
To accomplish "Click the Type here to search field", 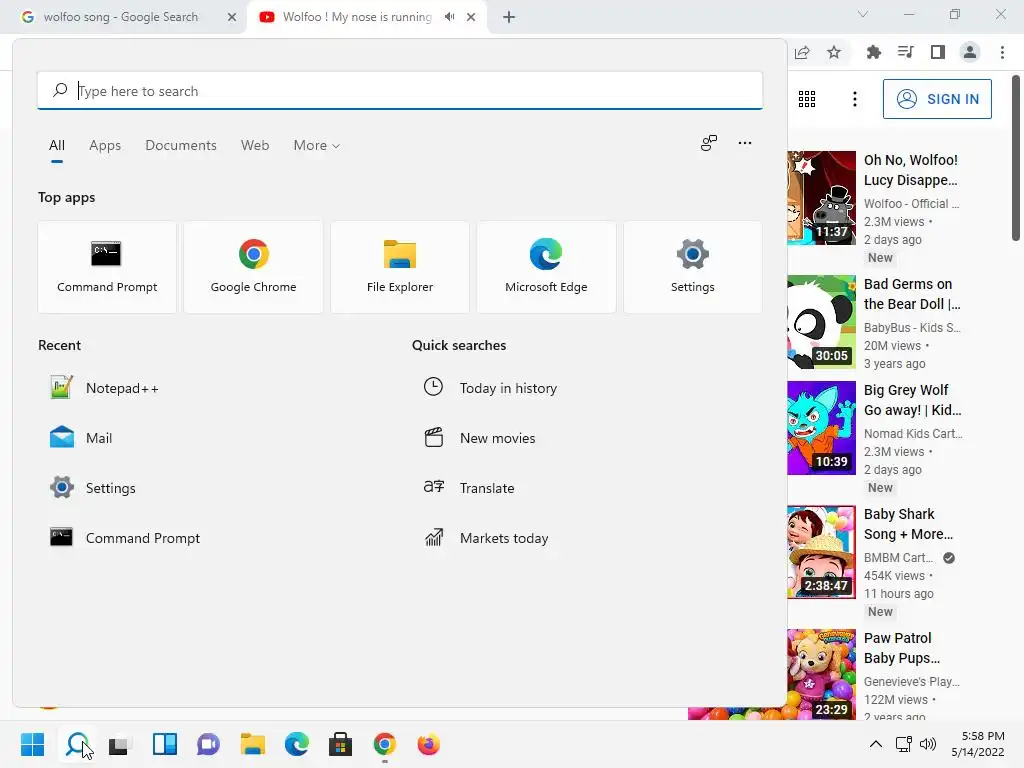I will 400,91.
